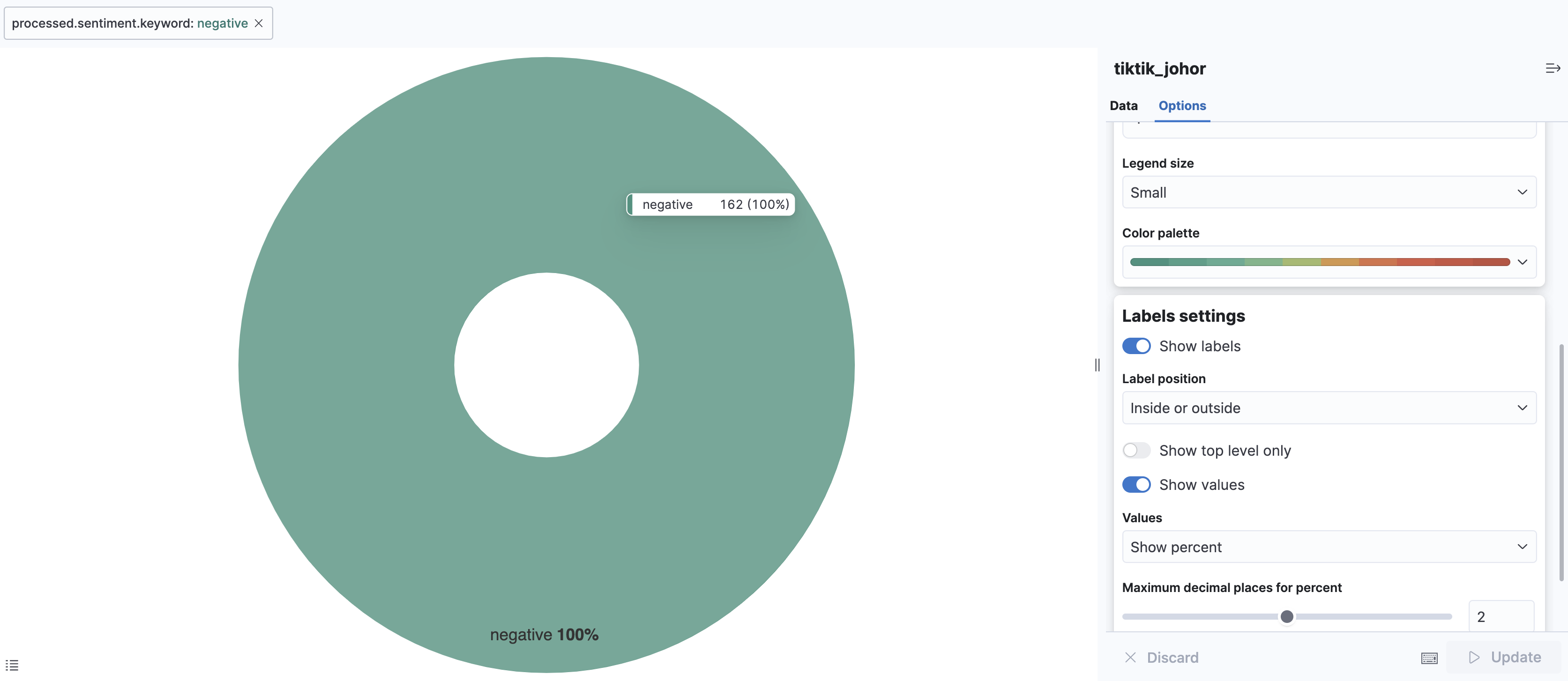This screenshot has width=1568, height=681.
Task: Select the Options tab
Action: coord(1181,105)
